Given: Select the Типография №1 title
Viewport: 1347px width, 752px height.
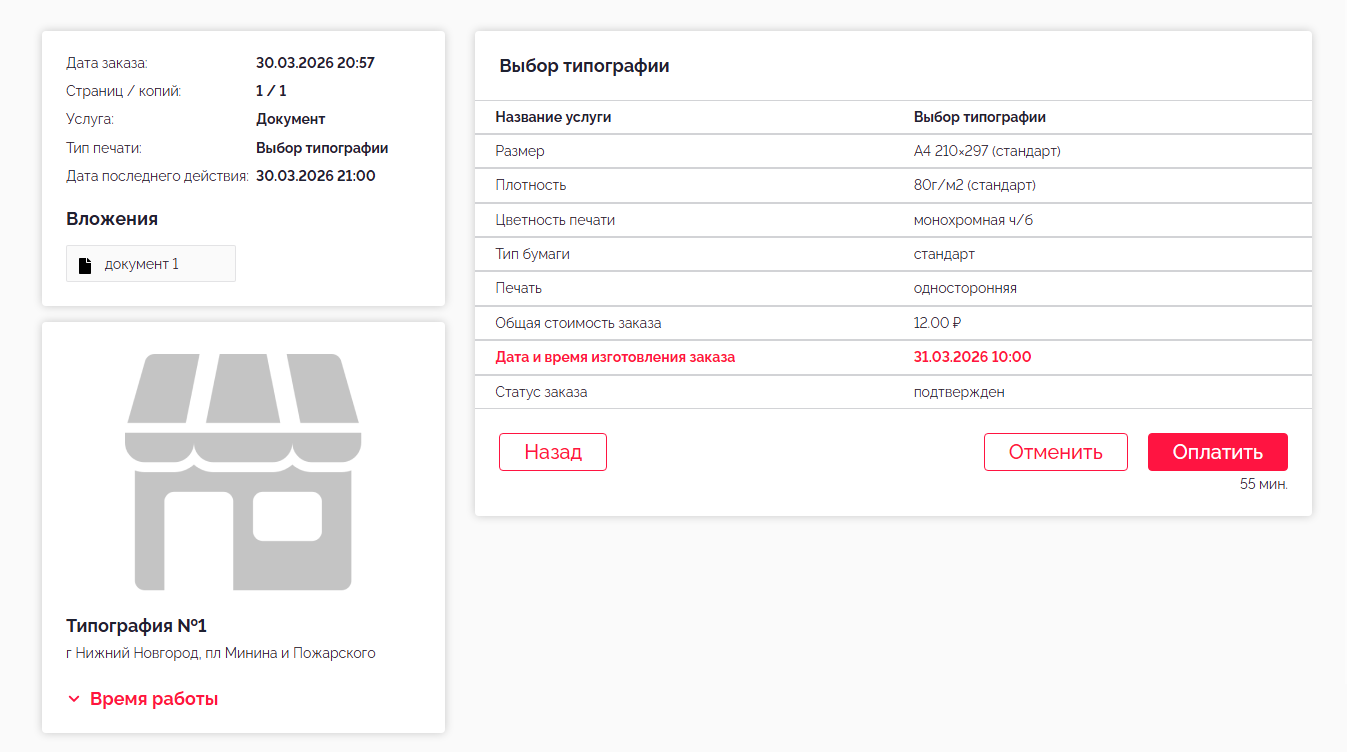Looking at the screenshot, I should 136,626.
